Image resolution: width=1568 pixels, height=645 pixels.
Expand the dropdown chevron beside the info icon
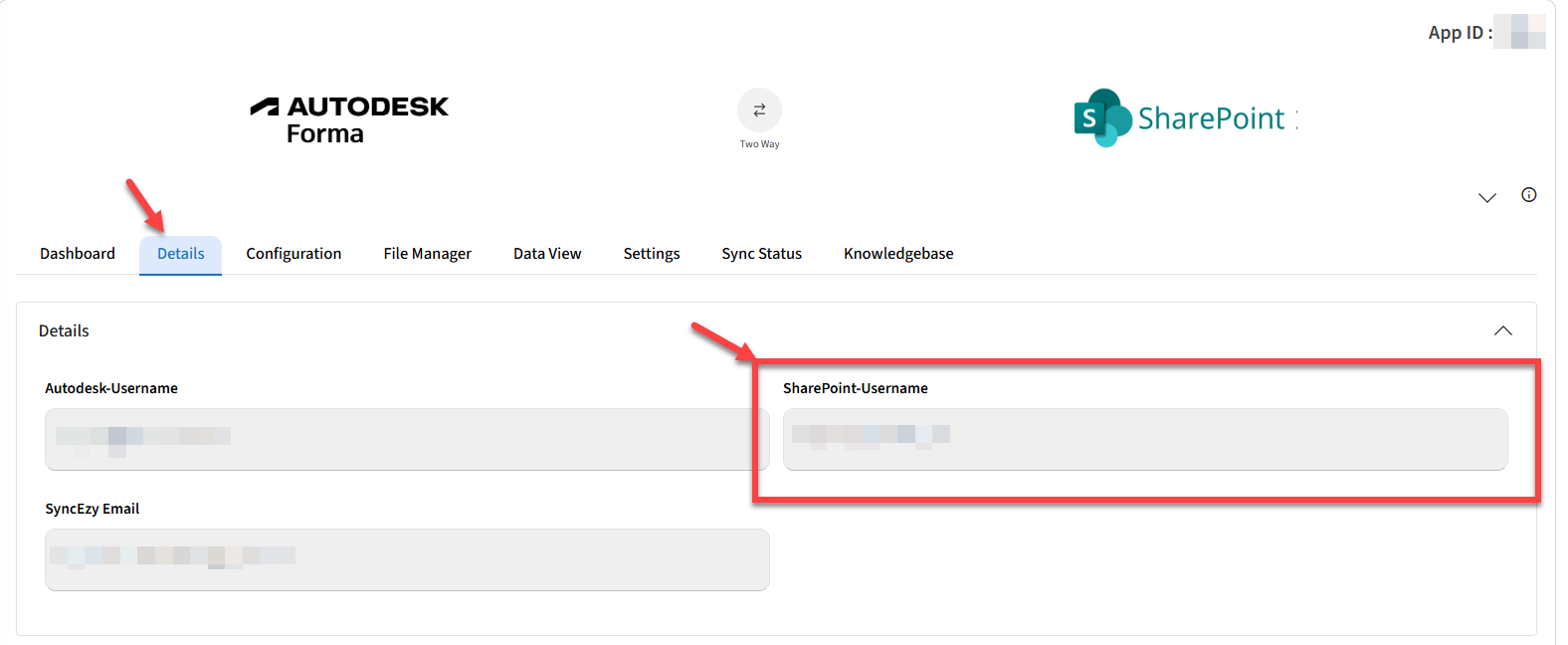(x=1487, y=197)
